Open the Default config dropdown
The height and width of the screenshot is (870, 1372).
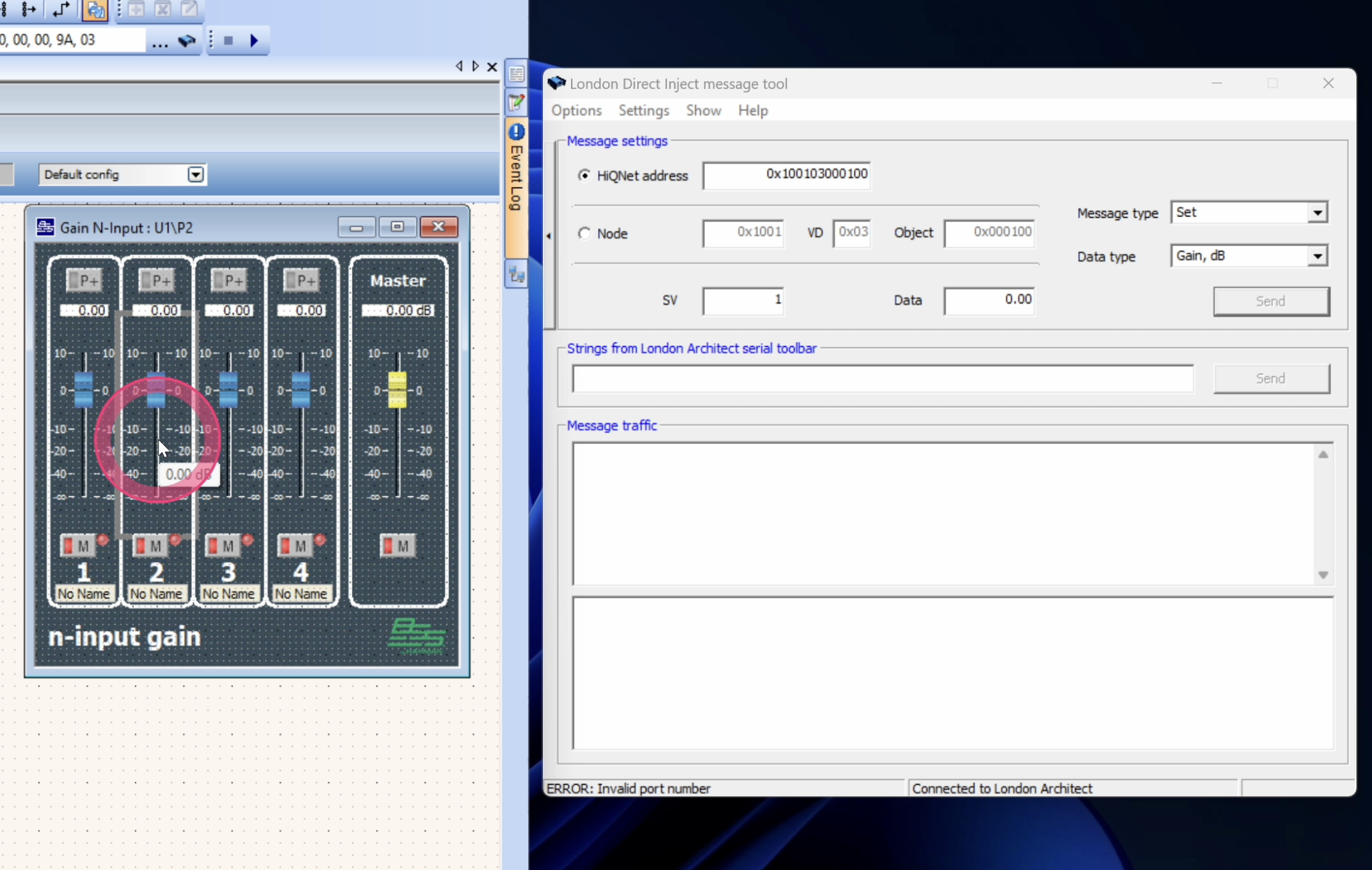(x=195, y=174)
